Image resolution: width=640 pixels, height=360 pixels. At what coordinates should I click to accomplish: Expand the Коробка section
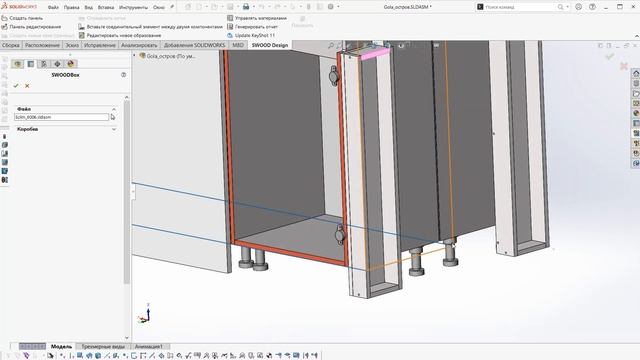(x=114, y=129)
